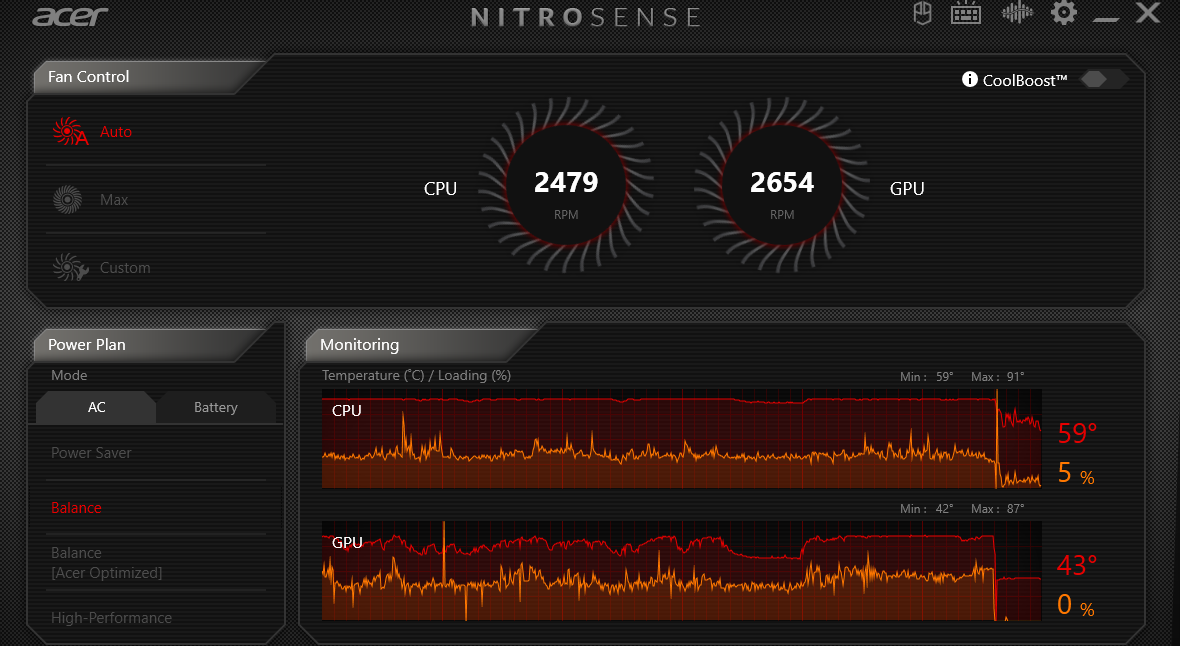The image size is (1180, 646).
Task: Click the GPU temperature and loading graph
Action: [x=682, y=571]
